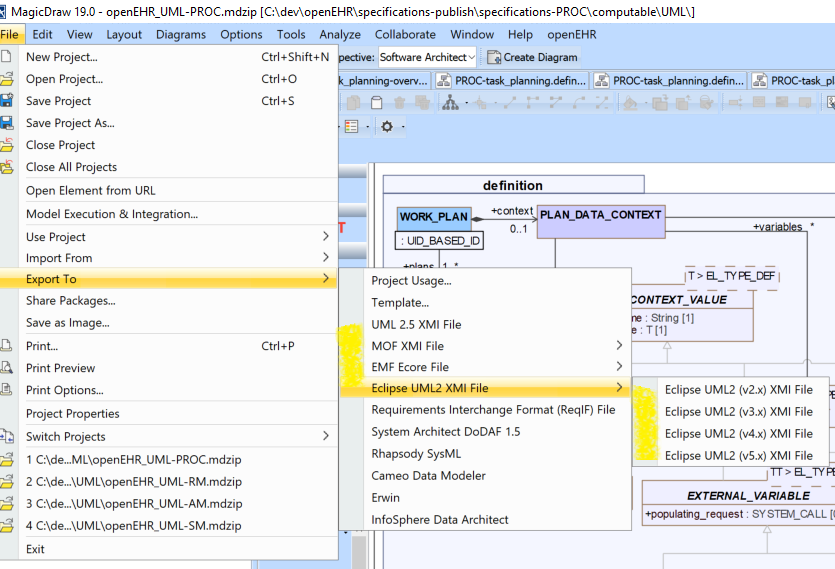Screen dimensions: 835x569
Task: Click the openEHR_UML-SM.mdzip recent file folder icon
Action: [7, 526]
